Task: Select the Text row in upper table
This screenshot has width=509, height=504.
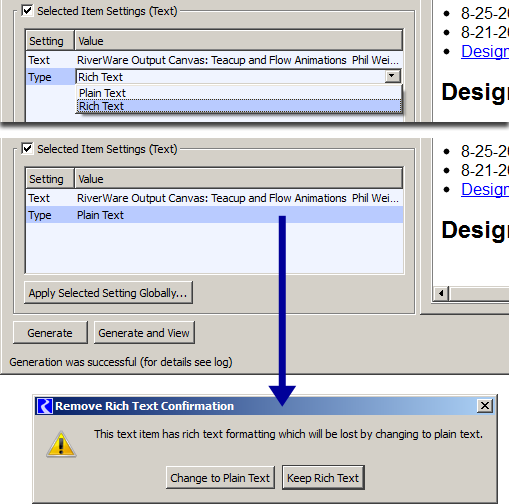Action: [x=214, y=60]
